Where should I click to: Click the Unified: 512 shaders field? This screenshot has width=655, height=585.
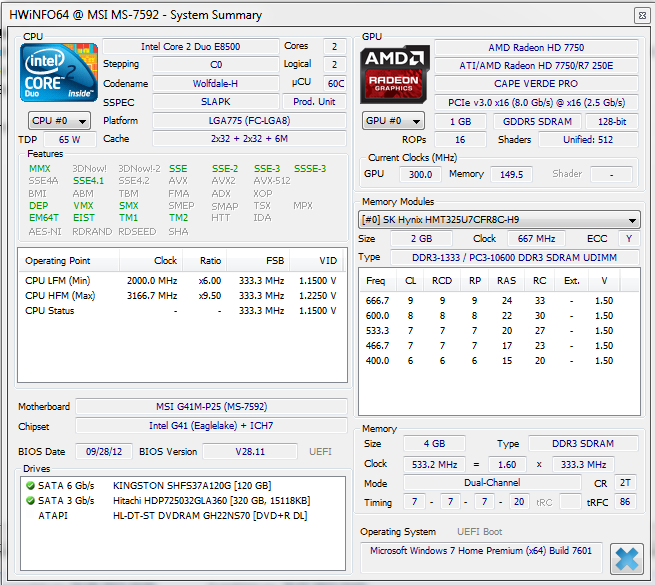click(x=588, y=140)
